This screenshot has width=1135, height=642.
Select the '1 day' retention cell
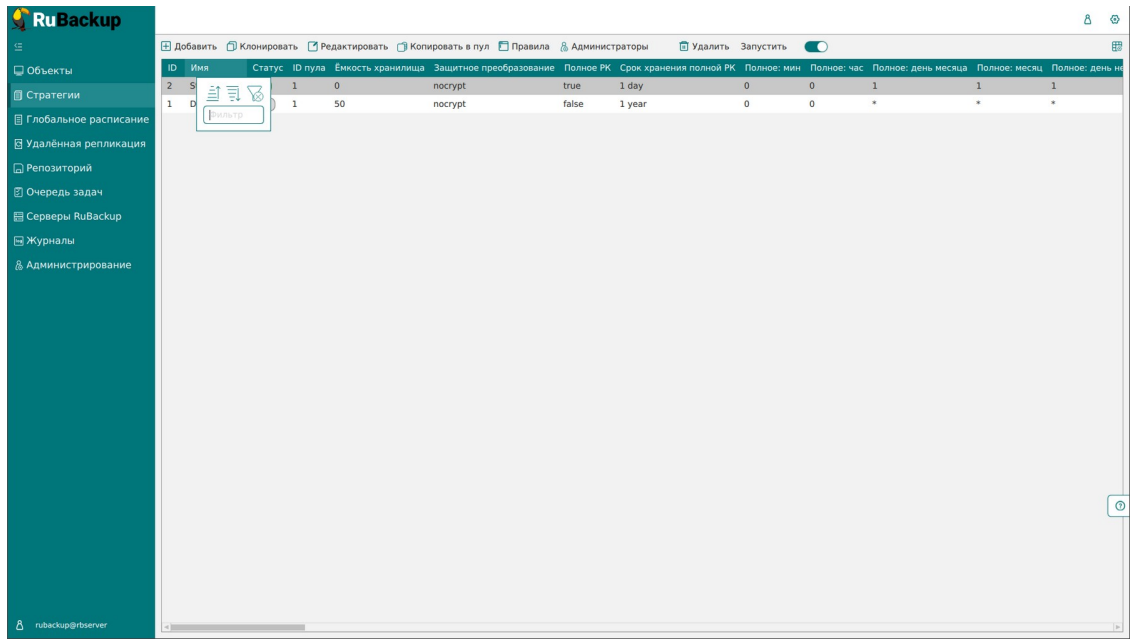point(631,85)
